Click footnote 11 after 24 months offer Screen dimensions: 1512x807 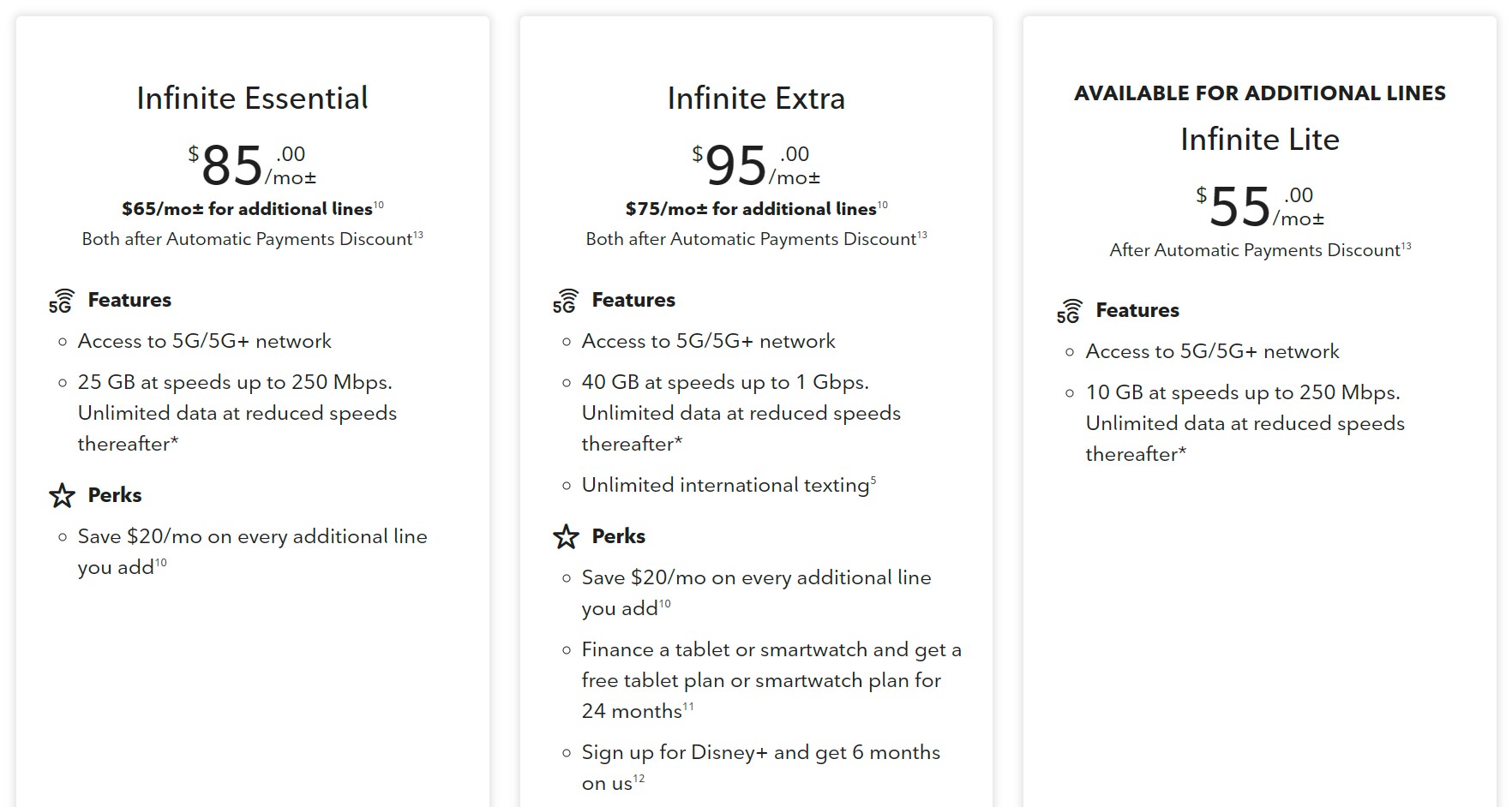(688, 707)
